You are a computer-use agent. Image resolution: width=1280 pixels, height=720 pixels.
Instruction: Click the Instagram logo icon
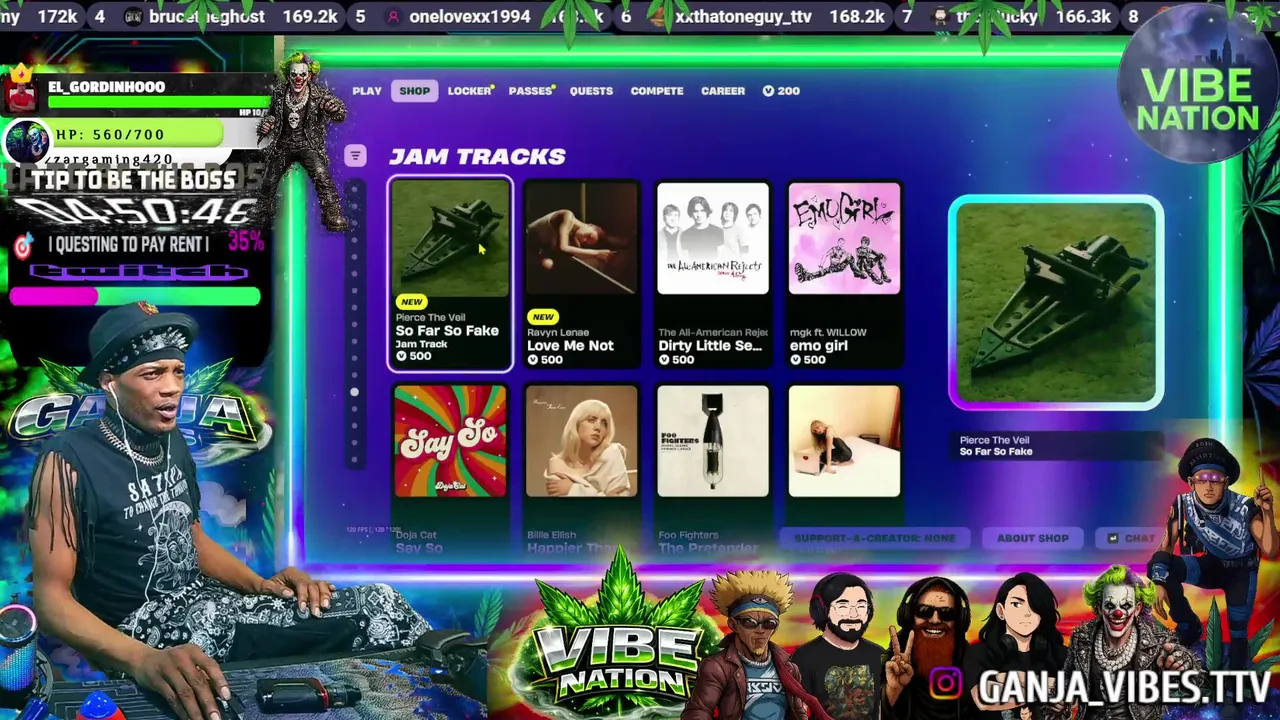pos(946,684)
